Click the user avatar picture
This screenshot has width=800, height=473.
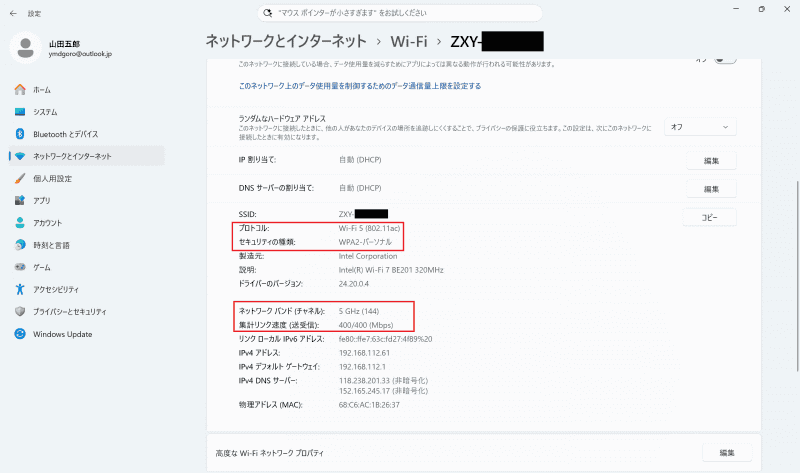[x=26, y=48]
